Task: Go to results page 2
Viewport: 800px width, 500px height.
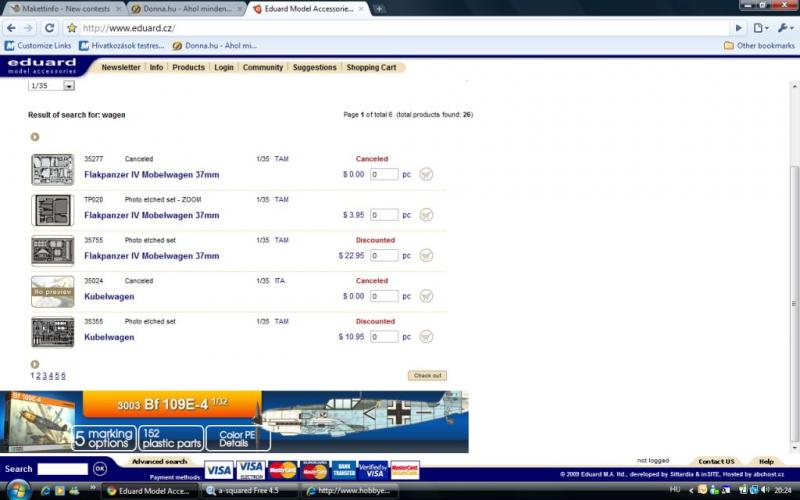Action: (39, 376)
